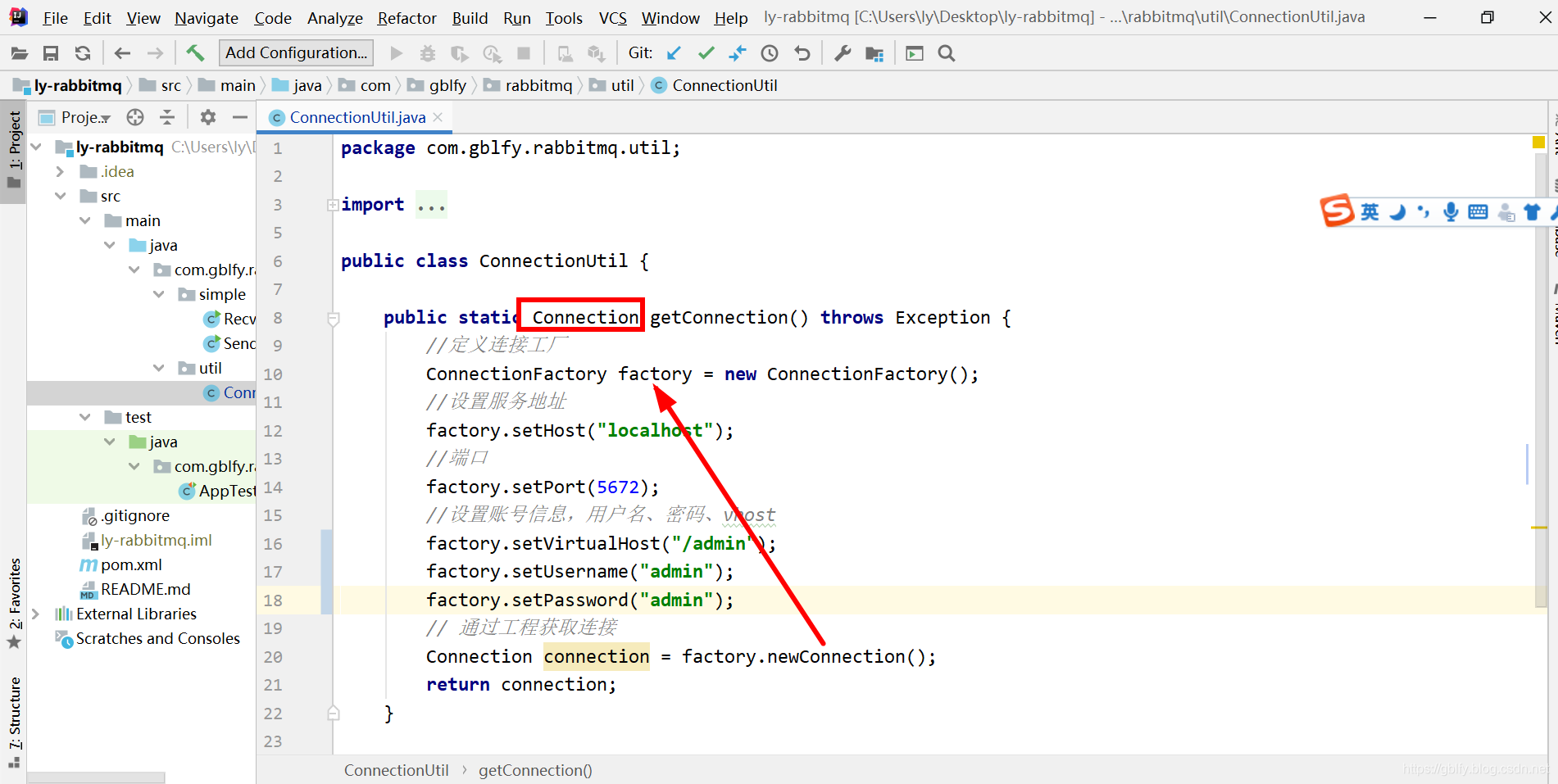Click the Sogou microphone voice input icon
The width and height of the screenshot is (1558, 784).
(1451, 212)
